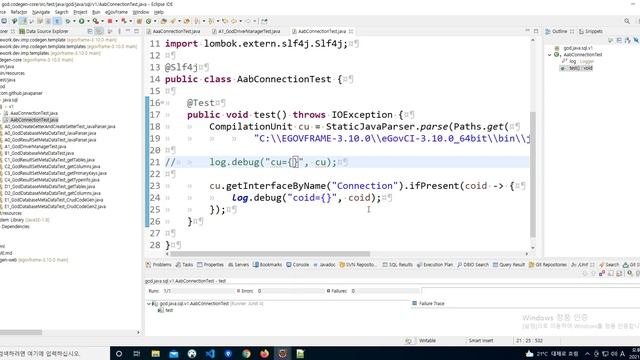Image resolution: width=640 pixels, height=360 pixels.
Task: Select B1_GodDatabaseMetaDataTest.java in the tree
Action: click(39, 153)
